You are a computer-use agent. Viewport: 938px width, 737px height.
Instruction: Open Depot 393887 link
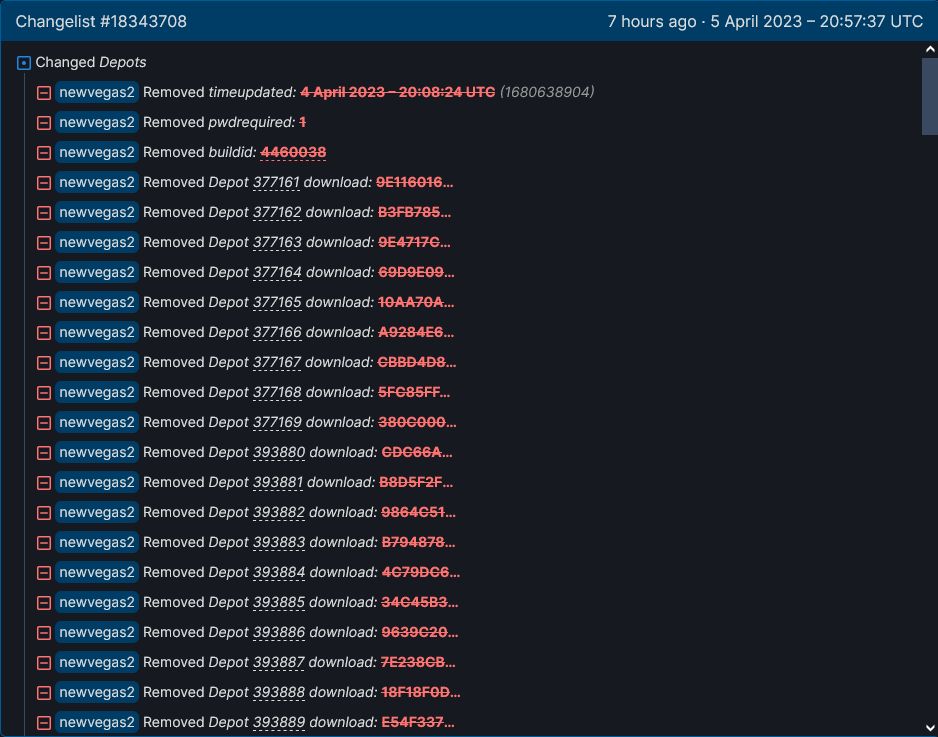279,662
